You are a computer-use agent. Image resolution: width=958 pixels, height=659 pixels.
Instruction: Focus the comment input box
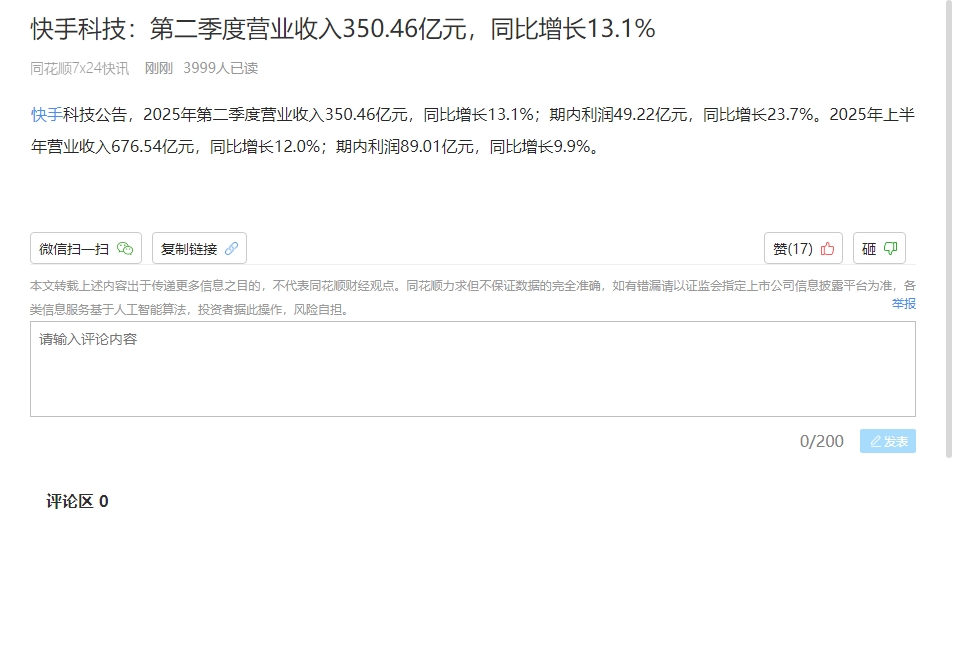(473, 369)
